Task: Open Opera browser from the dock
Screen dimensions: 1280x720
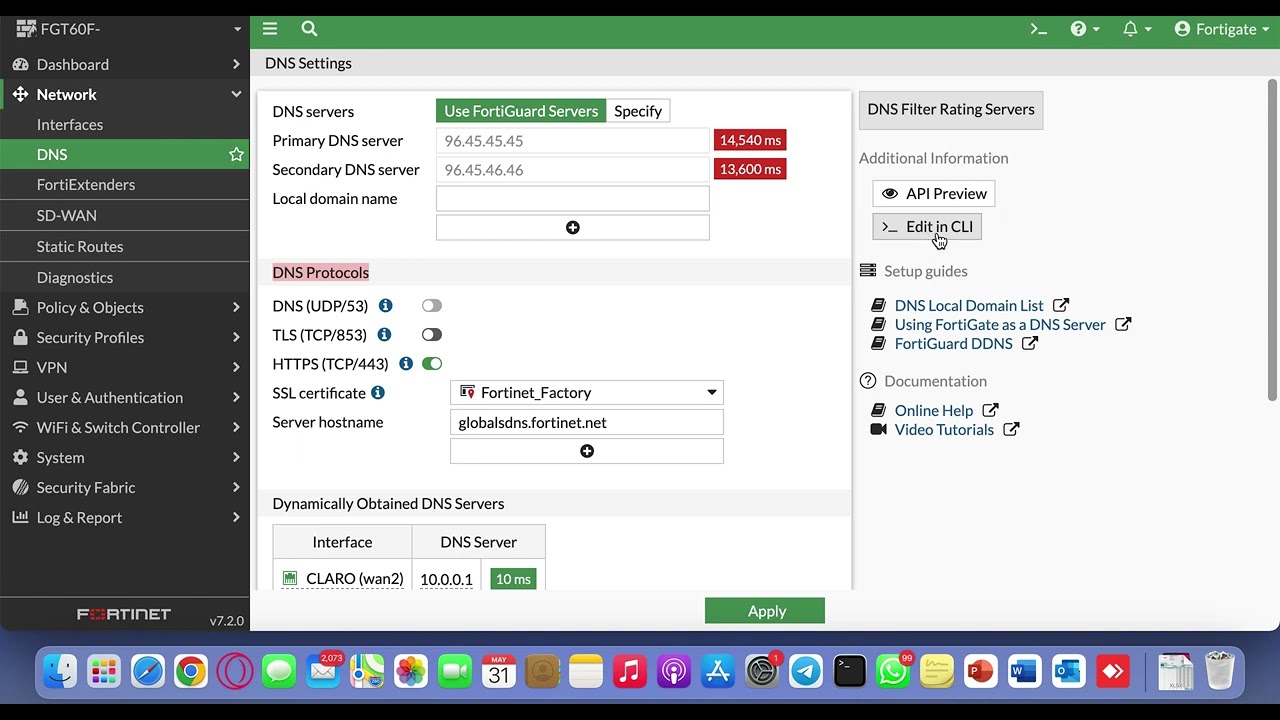Action: coord(235,671)
